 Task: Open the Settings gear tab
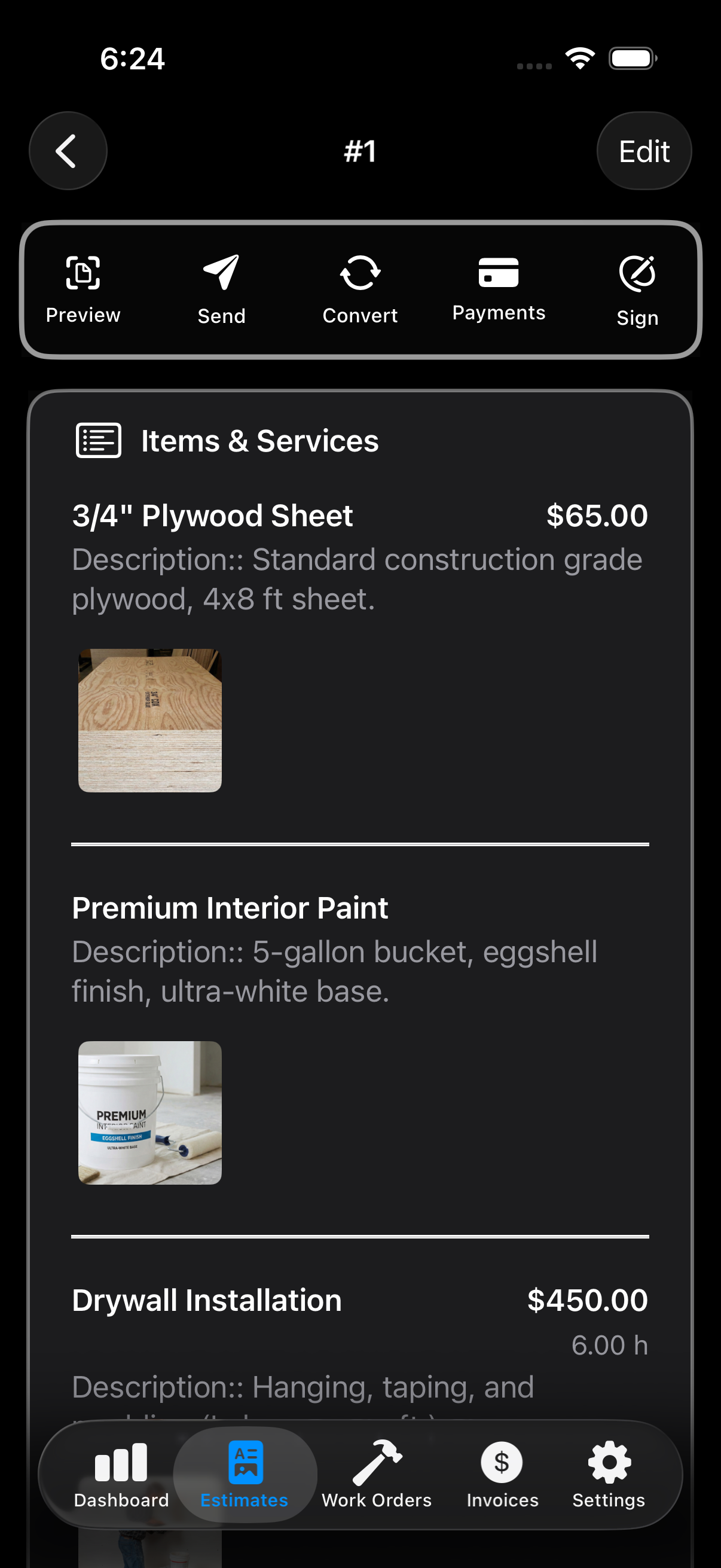(x=609, y=1474)
